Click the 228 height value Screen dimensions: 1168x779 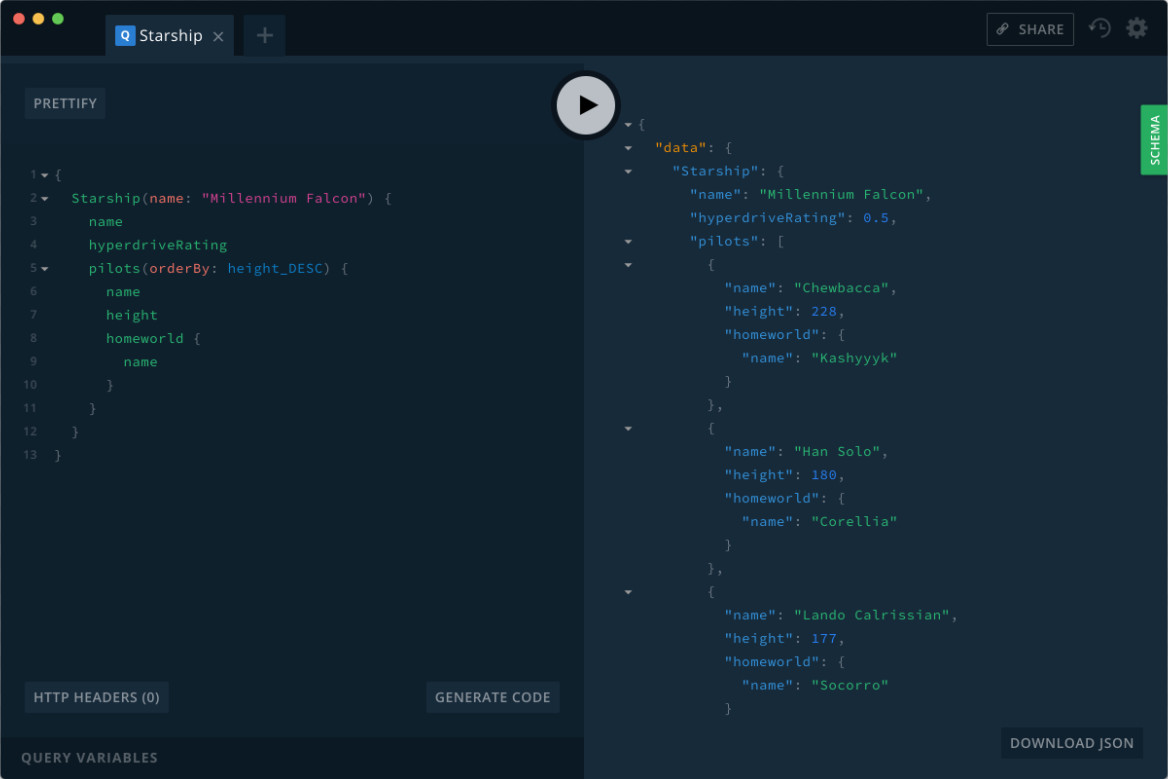click(x=824, y=311)
